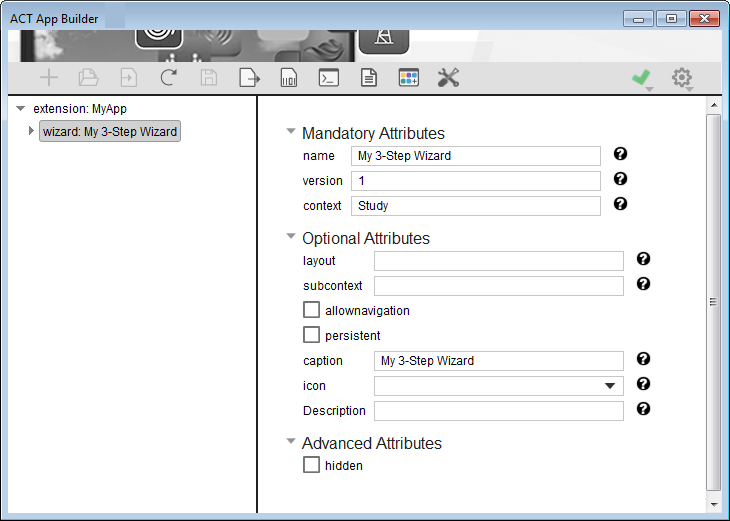
Task: Enable the persistent checkbox
Action: pyautogui.click(x=311, y=335)
